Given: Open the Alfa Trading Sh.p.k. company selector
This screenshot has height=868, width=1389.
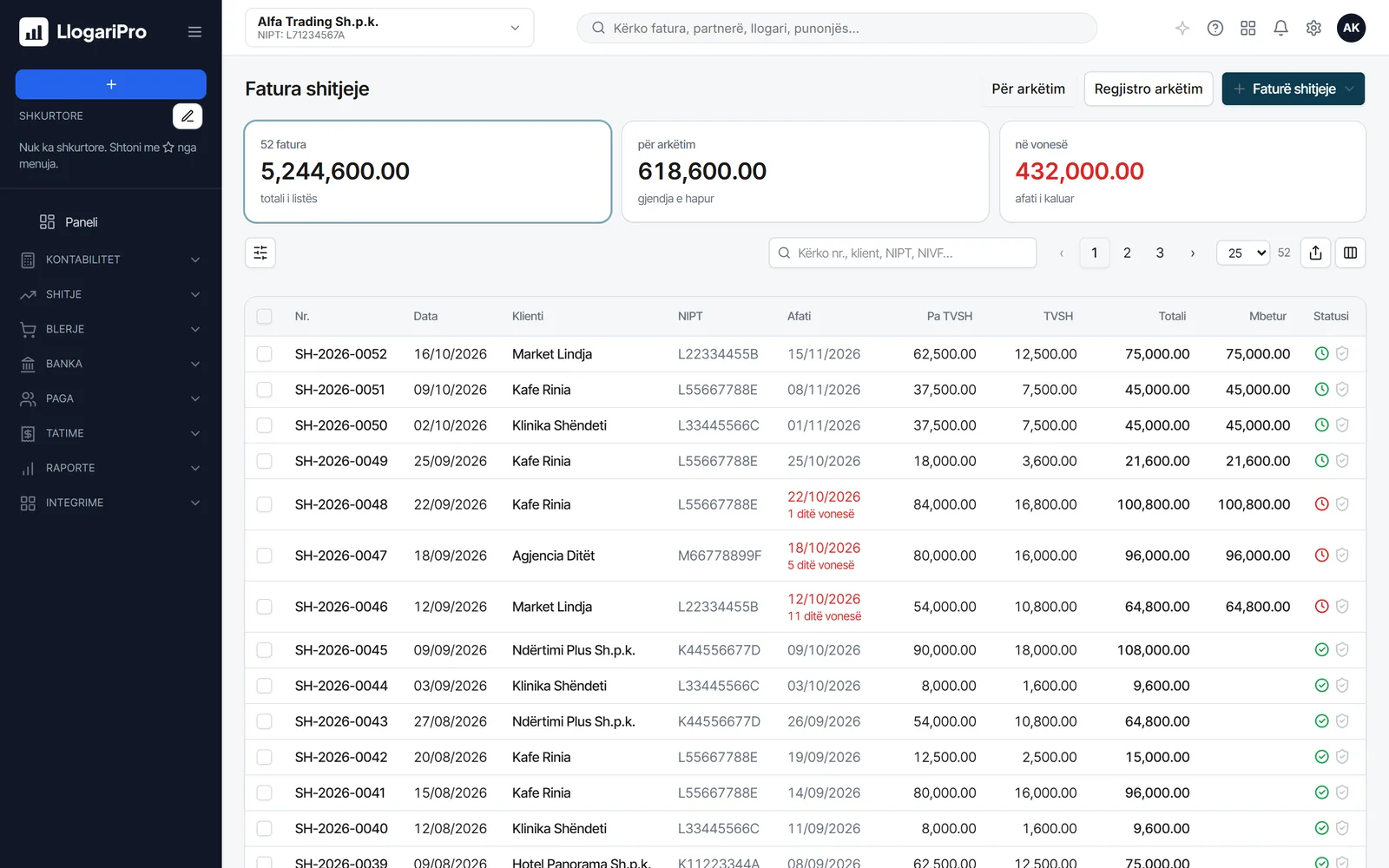Looking at the screenshot, I should pyautogui.click(x=389, y=28).
